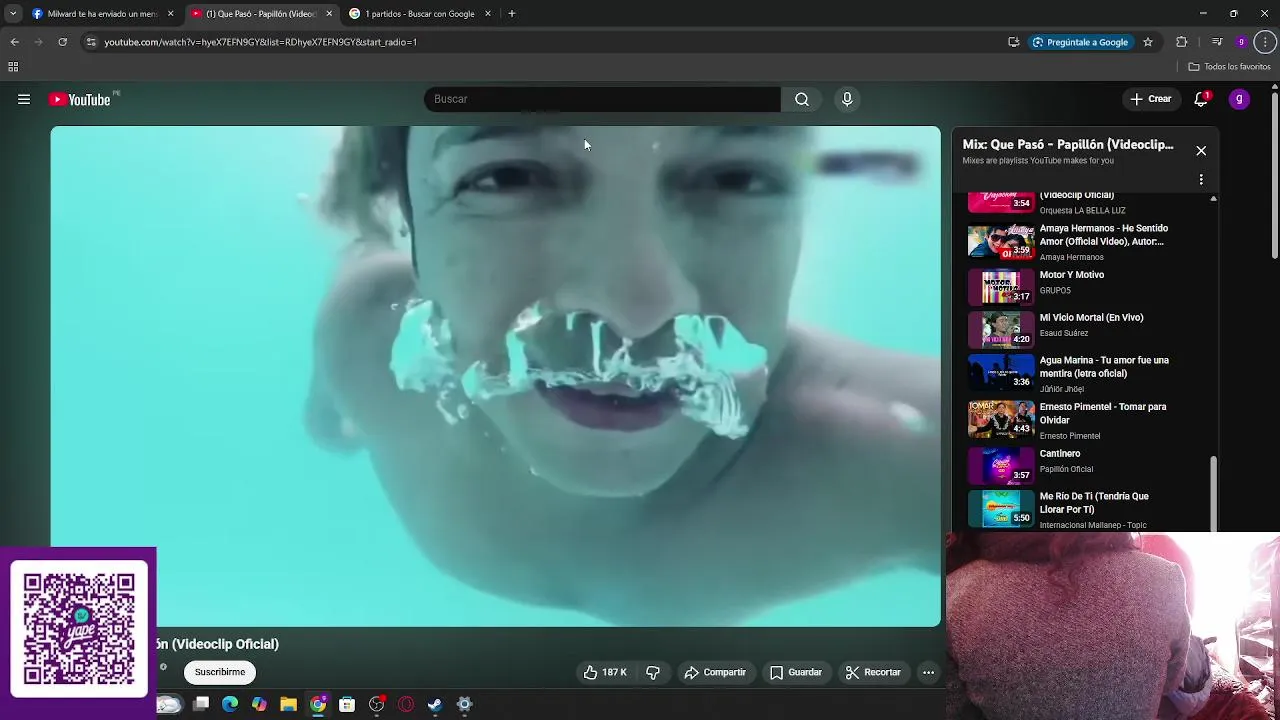This screenshot has height=720, width=1280.
Task: Install app icon in address bar
Action: pyautogui.click(x=1013, y=42)
